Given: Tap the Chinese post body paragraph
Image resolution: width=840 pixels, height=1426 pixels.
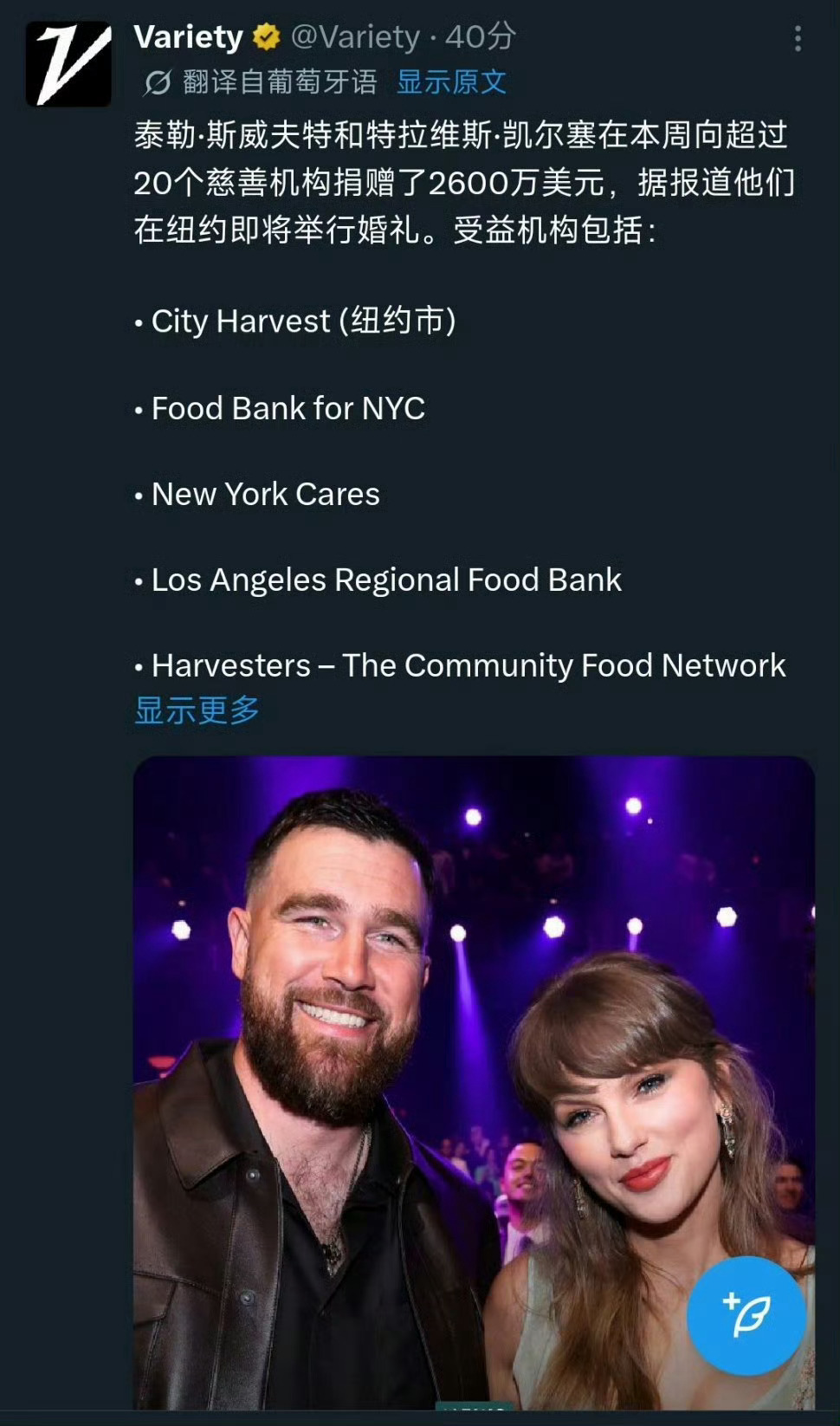Looking at the screenshot, I should [465, 183].
